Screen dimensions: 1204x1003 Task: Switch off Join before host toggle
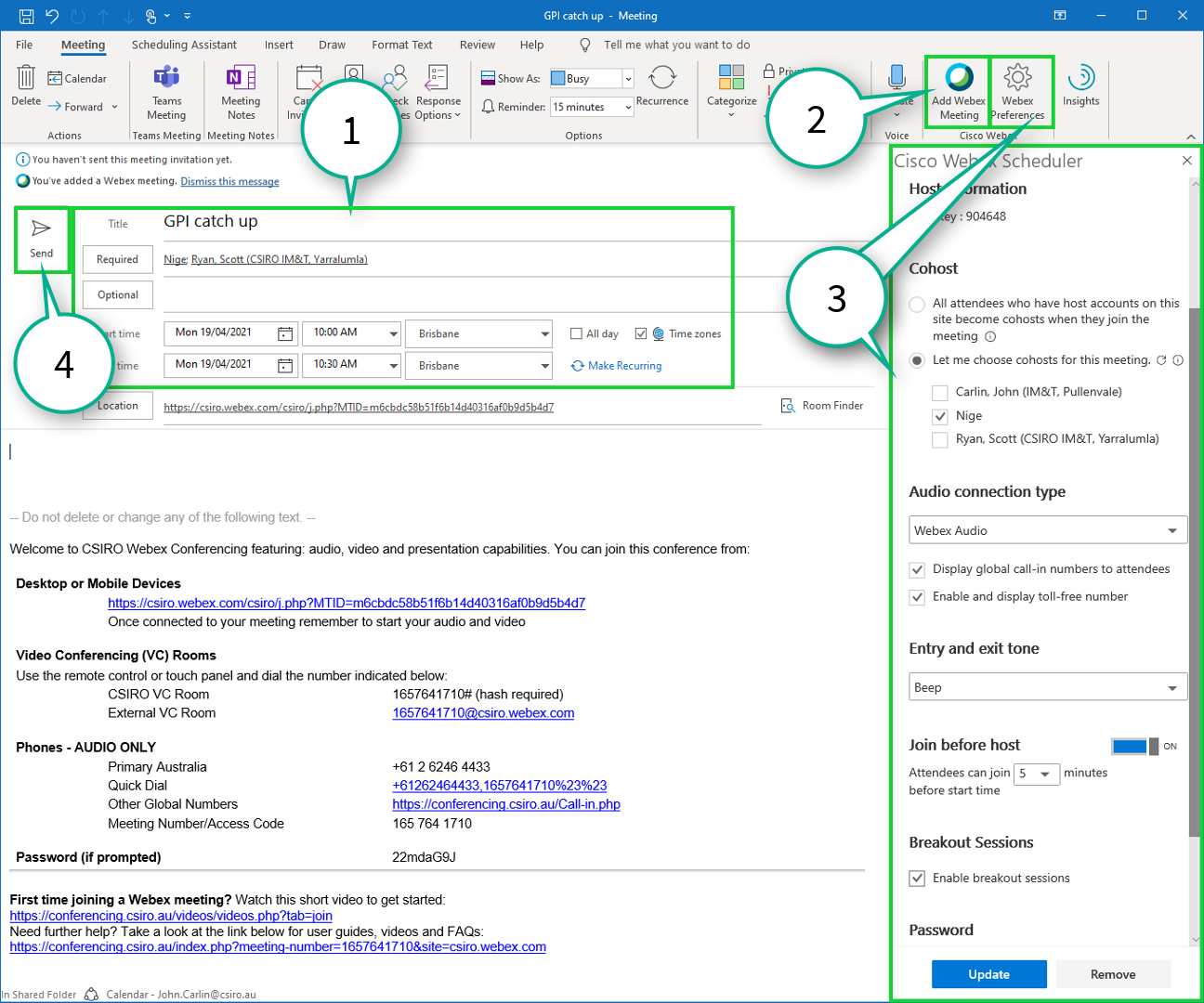(1134, 746)
